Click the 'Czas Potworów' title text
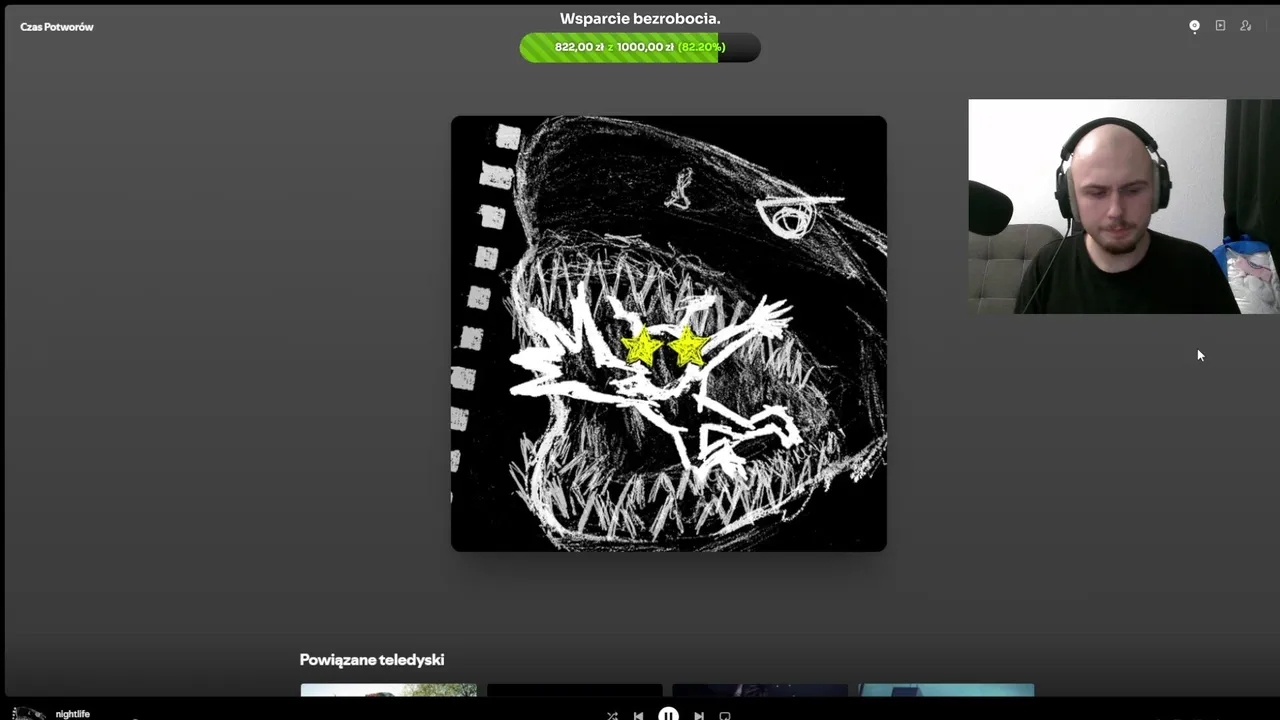Screen dimensions: 1280x720 tap(57, 27)
